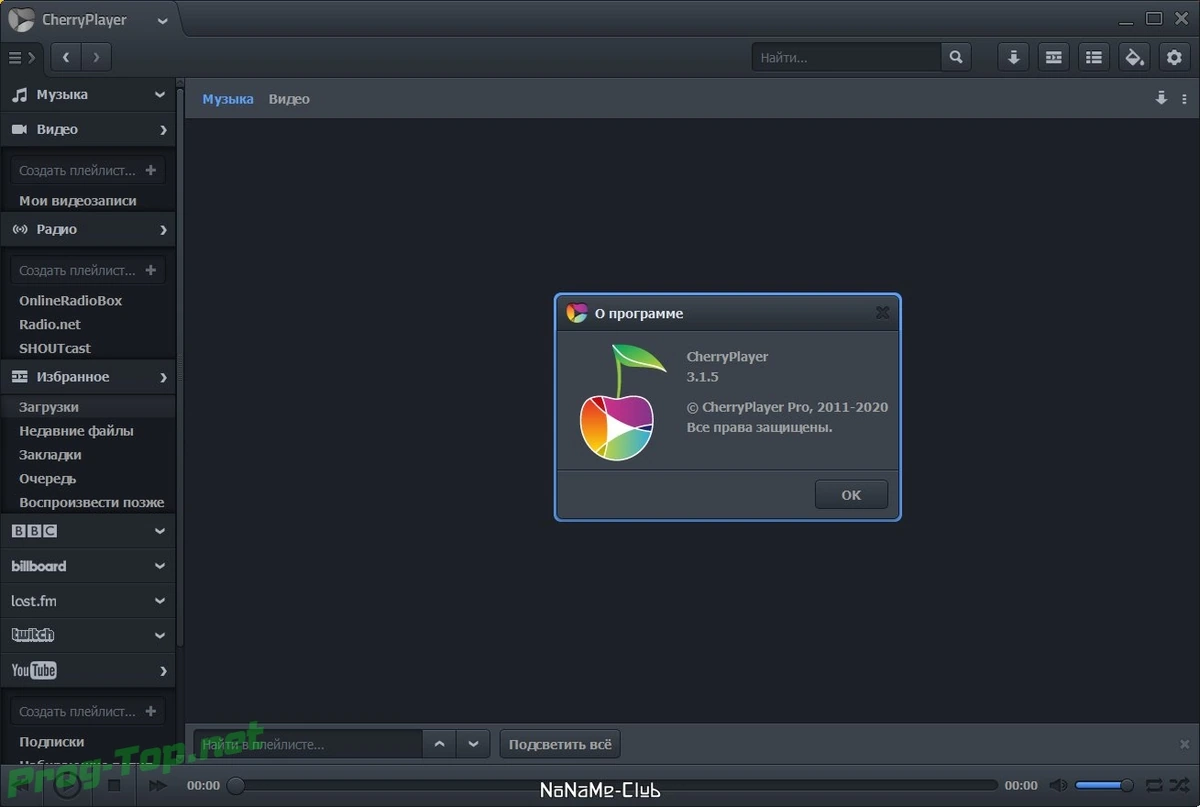Select Очередь in sidebar
The width and height of the screenshot is (1200, 807).
click(x=46, y=479)
